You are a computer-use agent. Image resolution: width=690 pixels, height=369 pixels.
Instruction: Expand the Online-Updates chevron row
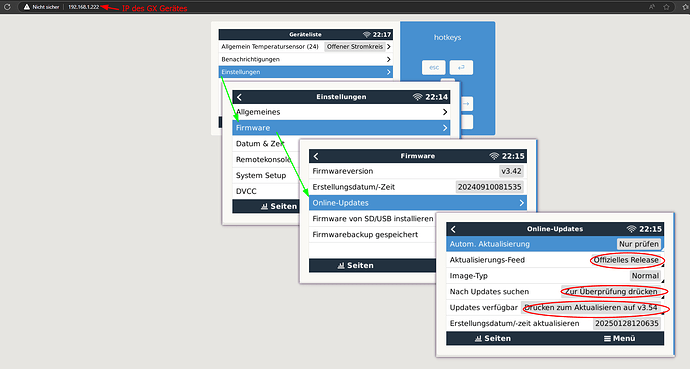click(x=418, y=203)
